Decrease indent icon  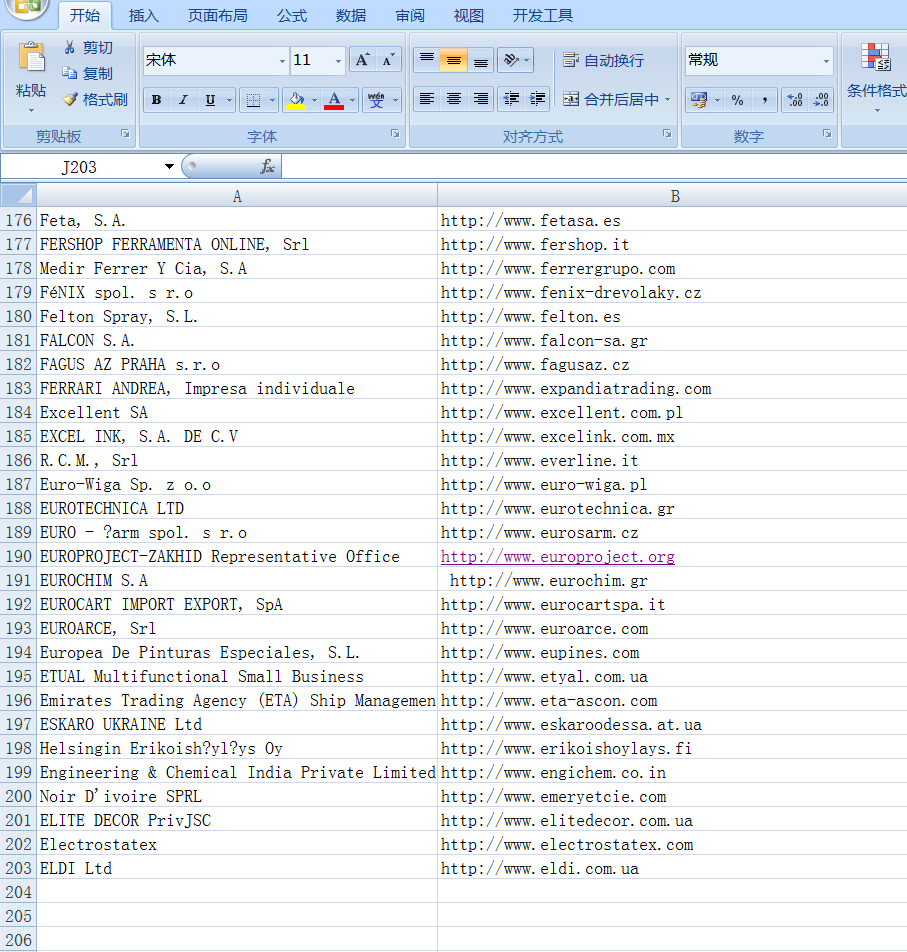point(511,98)
